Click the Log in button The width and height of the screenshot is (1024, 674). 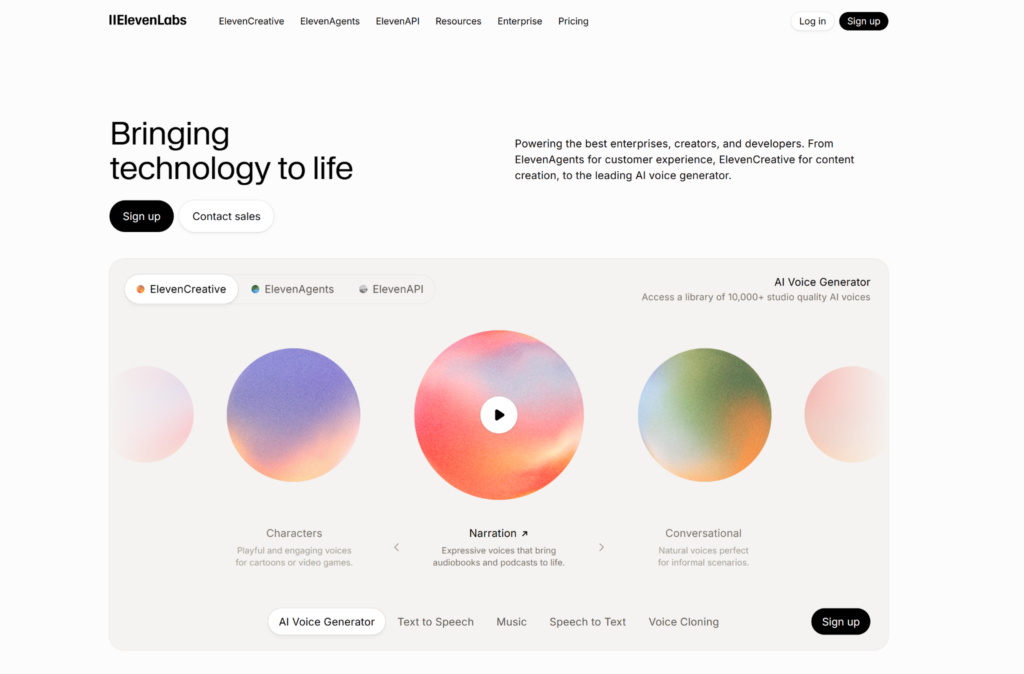(x=812, y=21)
